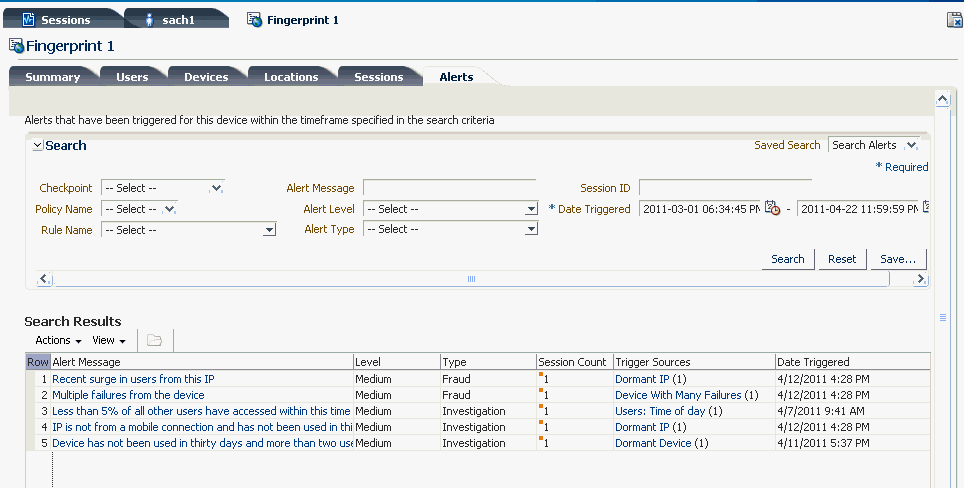This screenshot has width=964, height=488.
Task: Open the Policy Name dropdown
Action: tap(170, 209)
